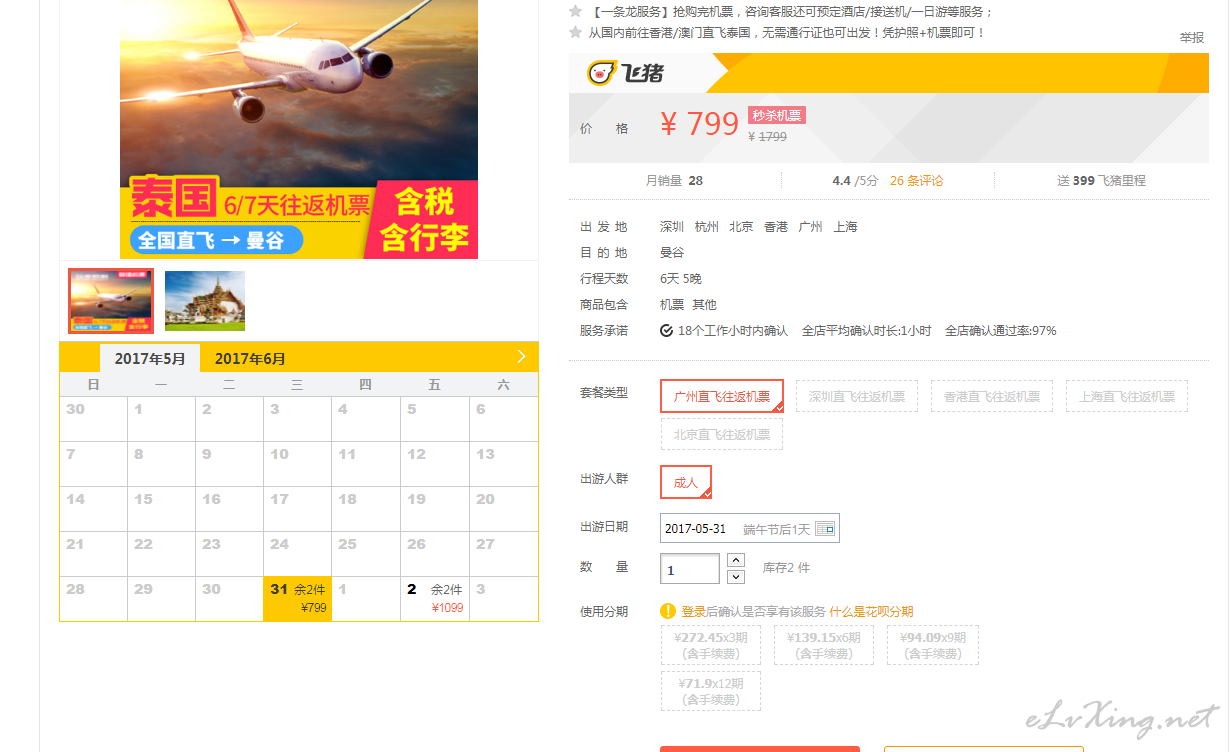Switch to the 2017年6月 calendar tab

pyautogui.click(x=250, y=359)
